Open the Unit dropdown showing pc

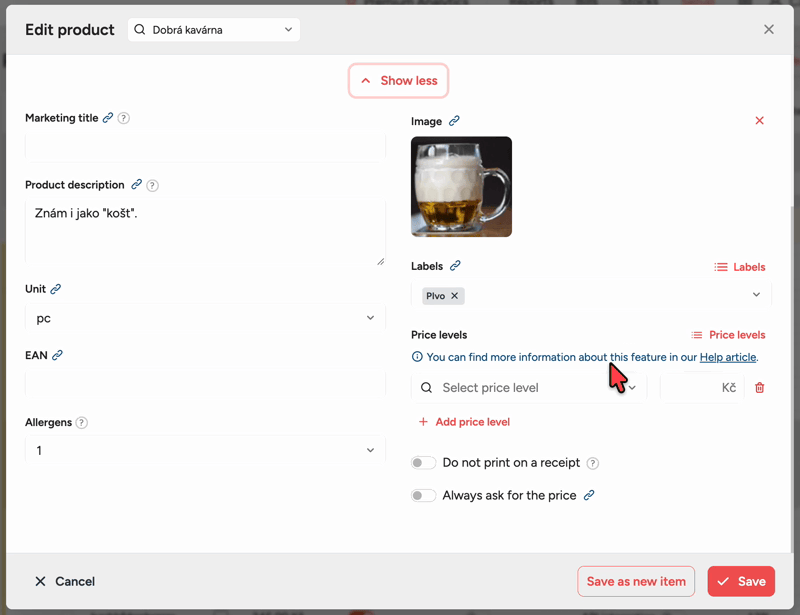coord(205,318)
